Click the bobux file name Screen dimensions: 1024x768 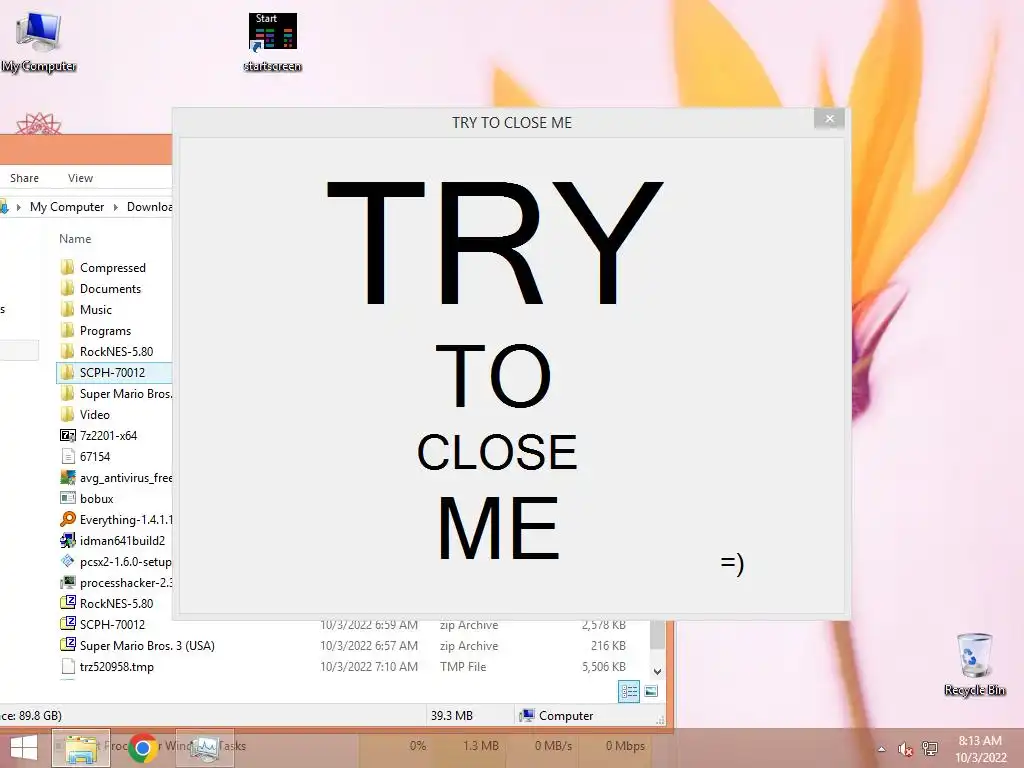click(96, 499)
